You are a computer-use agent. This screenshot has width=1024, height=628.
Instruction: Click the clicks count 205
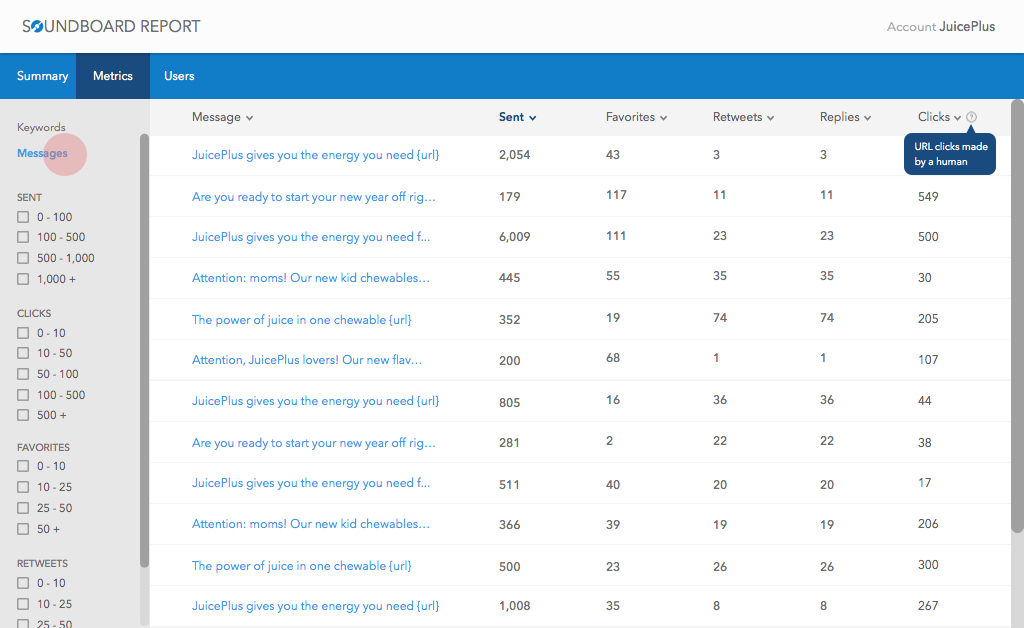[928, 319]
